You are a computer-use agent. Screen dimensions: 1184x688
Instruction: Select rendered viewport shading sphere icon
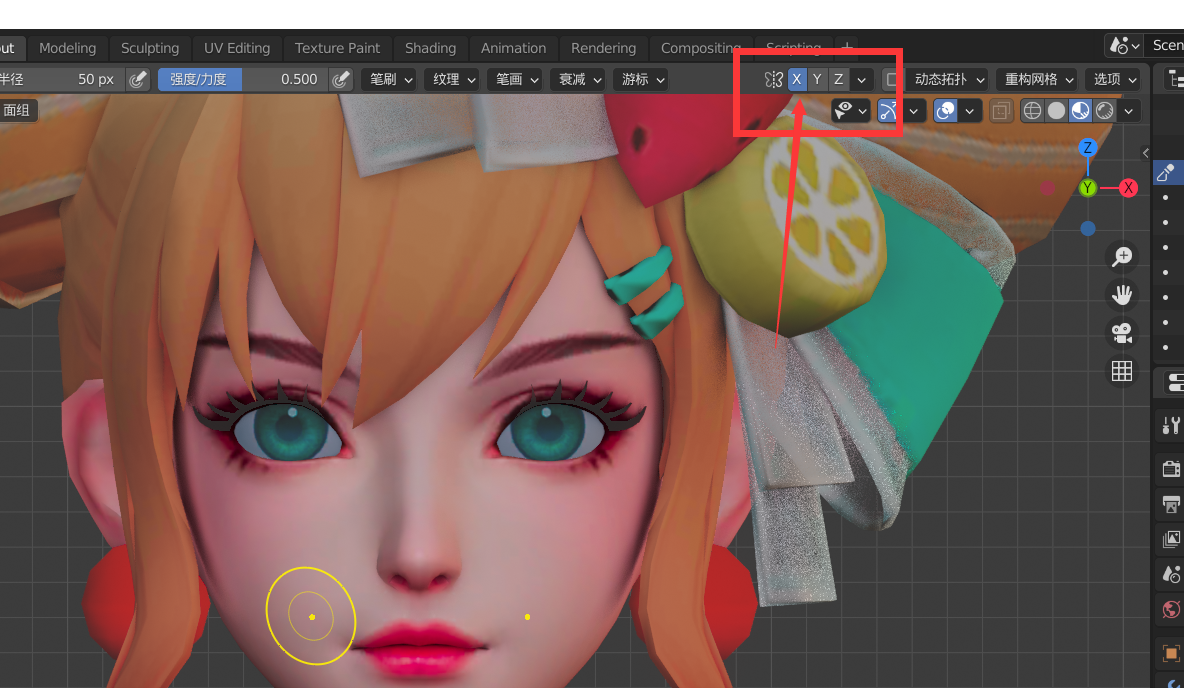(x=1105, y=111)
